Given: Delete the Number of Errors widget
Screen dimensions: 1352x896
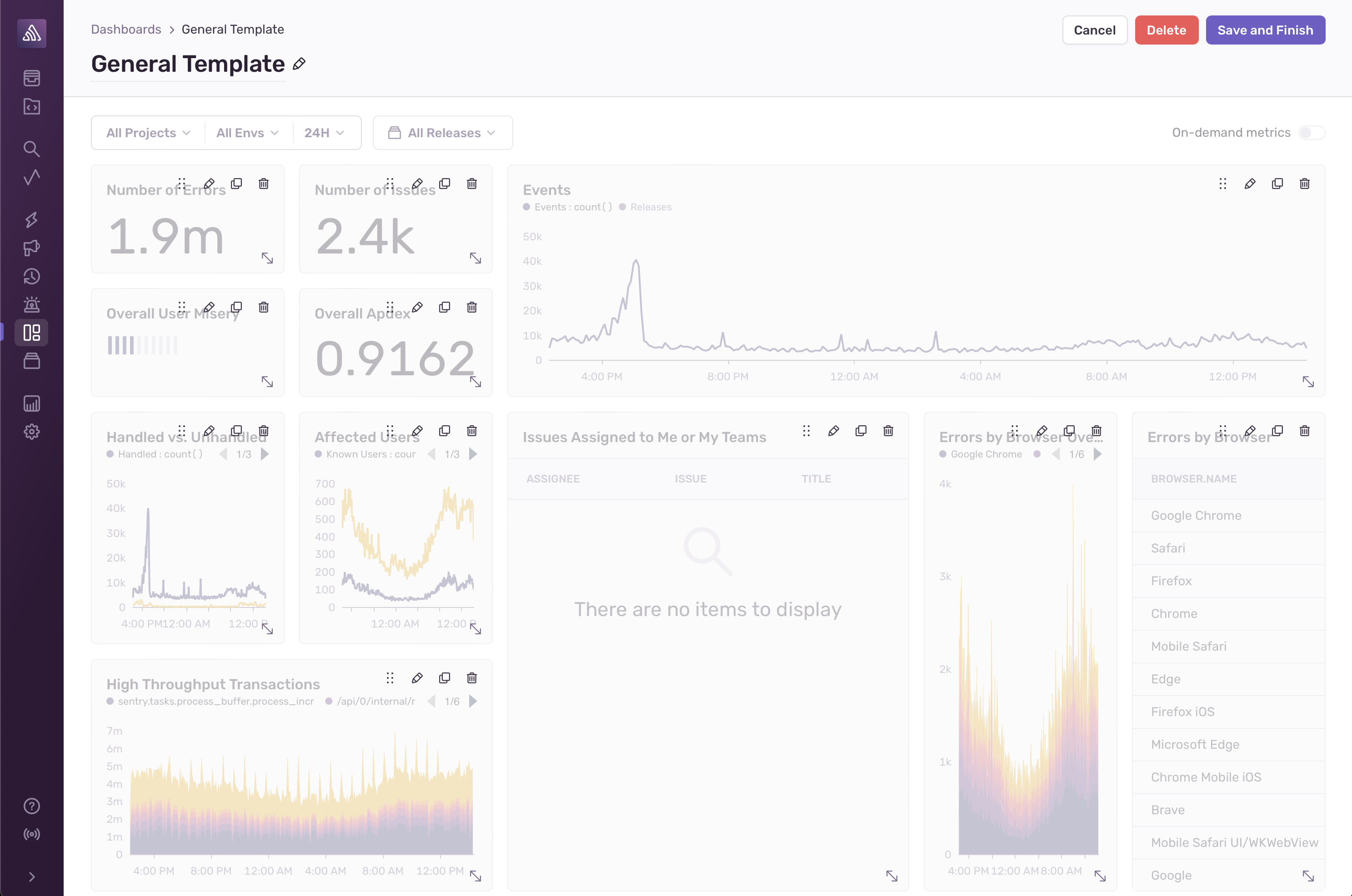Looking at the screenshot, I should tap(264, 184).
